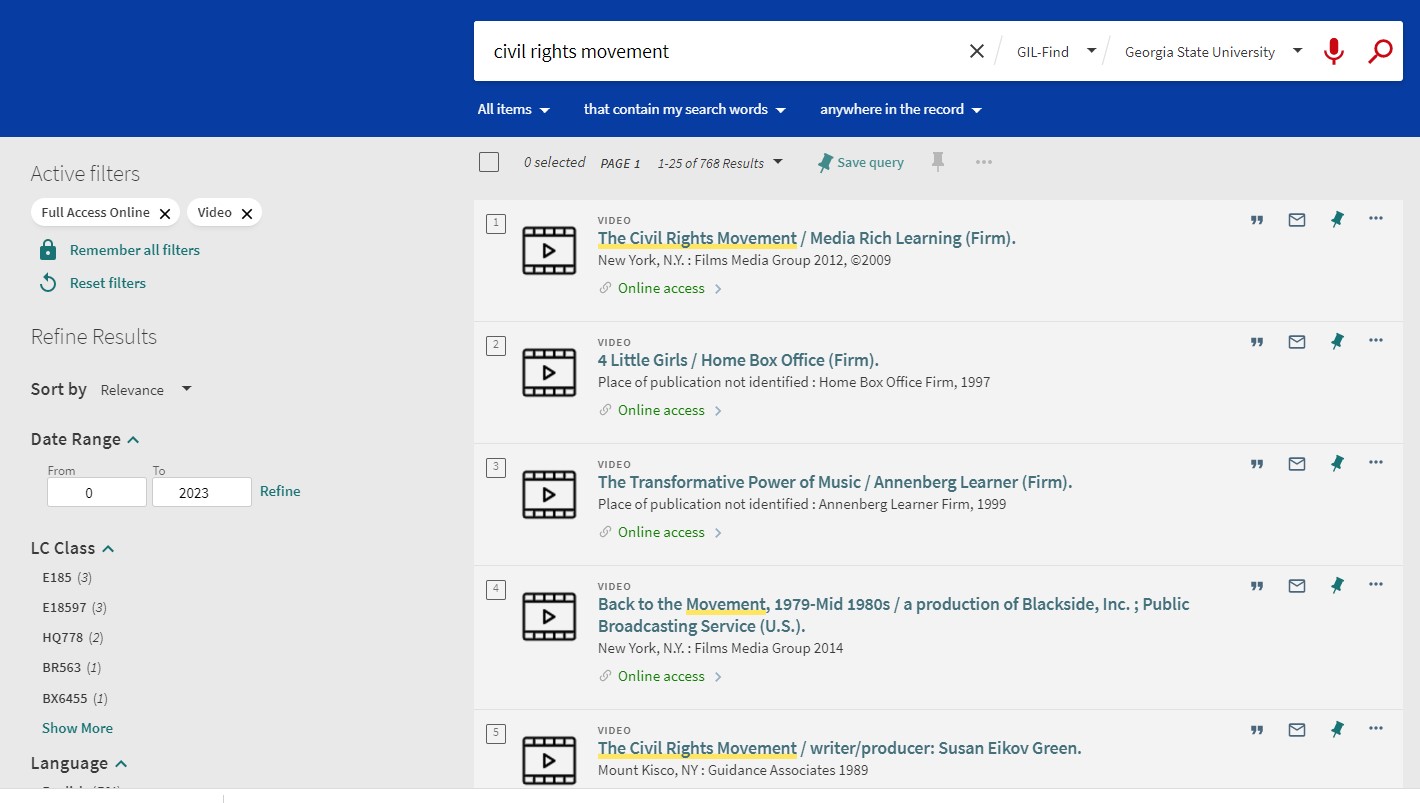Open the ellipsis menu in the results toolbar
The width and height of the screenshot is (1420, 803).
pos(983,161)
